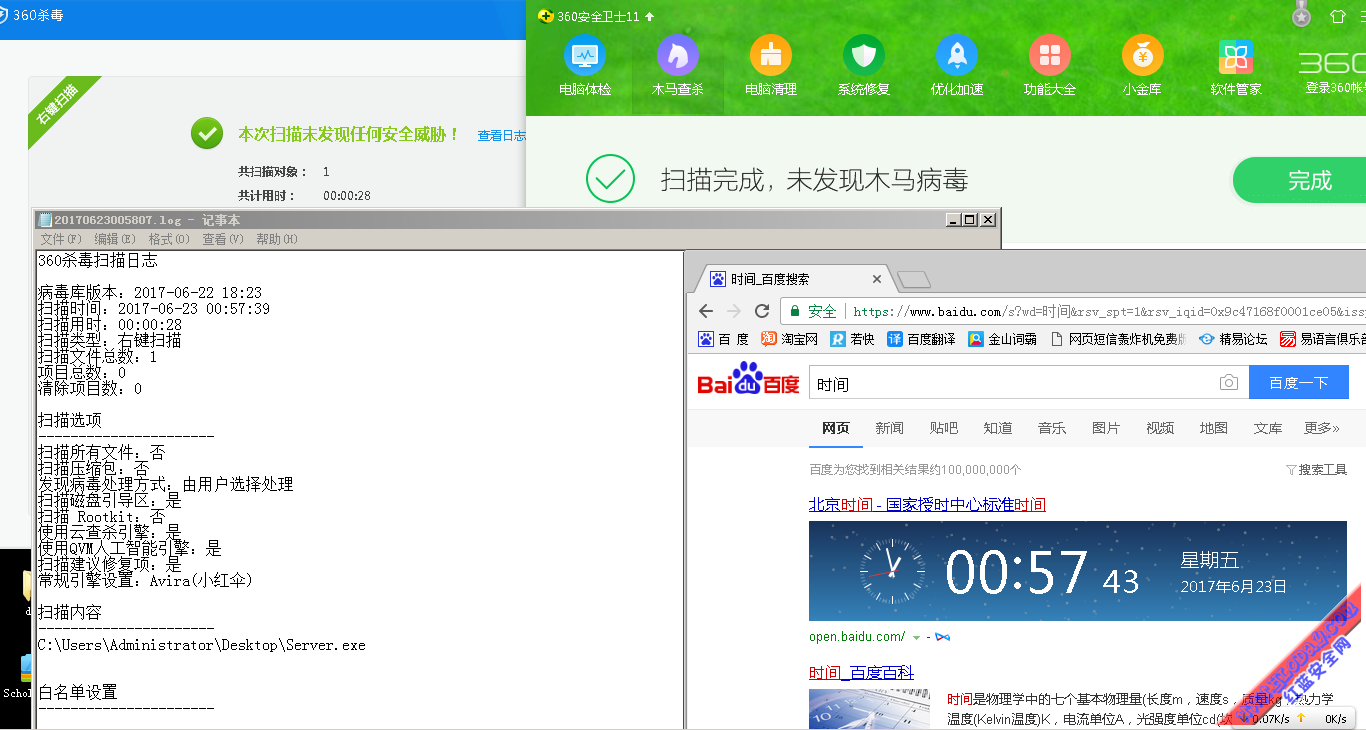Click the camera image-search icon

pyautogui.click(x=1229, y=383)
